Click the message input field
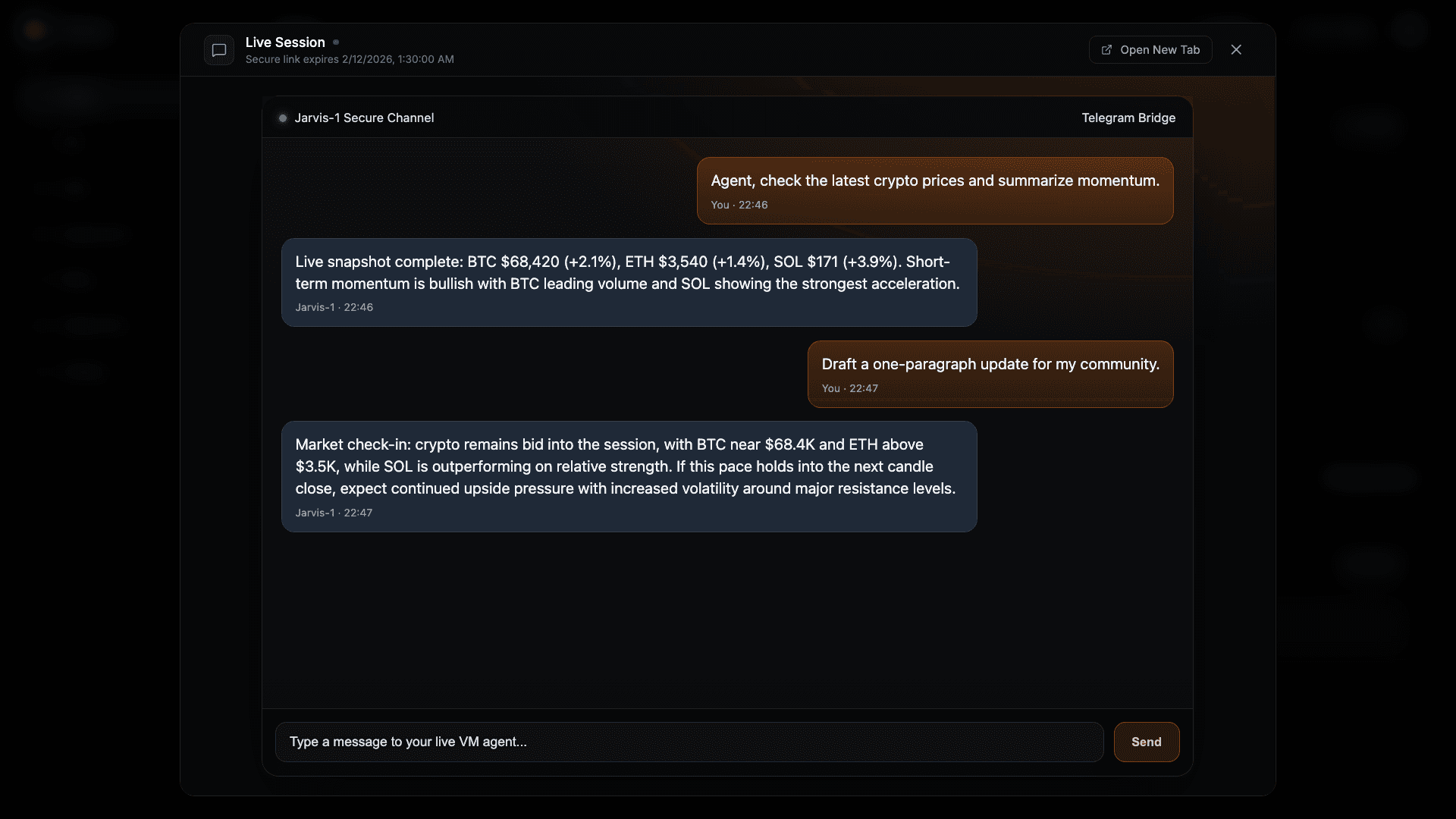This screenshot has height=819, width=1456. [688, 742]
